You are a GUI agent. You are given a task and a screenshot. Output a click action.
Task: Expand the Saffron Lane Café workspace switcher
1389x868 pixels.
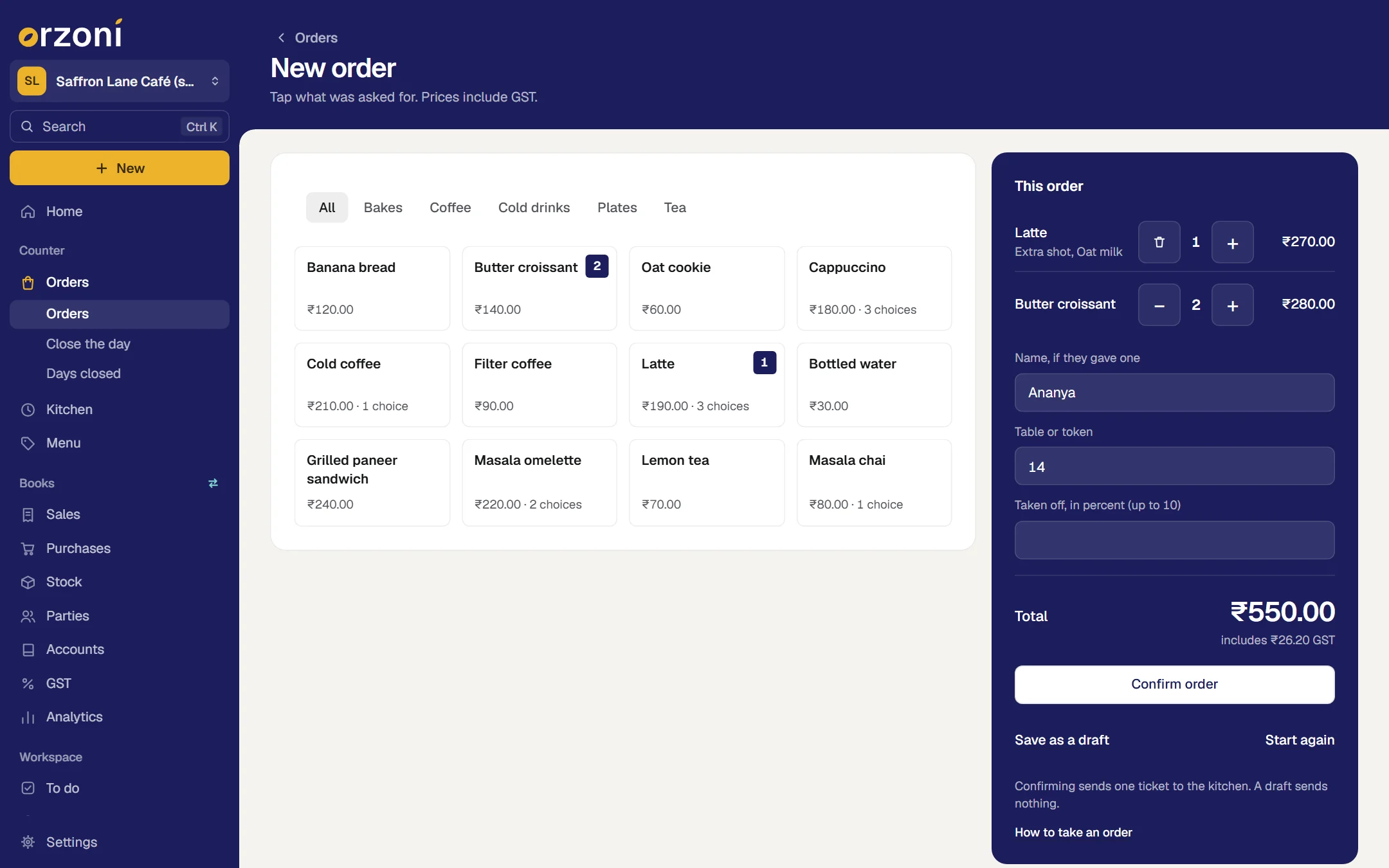coord(119,81)
